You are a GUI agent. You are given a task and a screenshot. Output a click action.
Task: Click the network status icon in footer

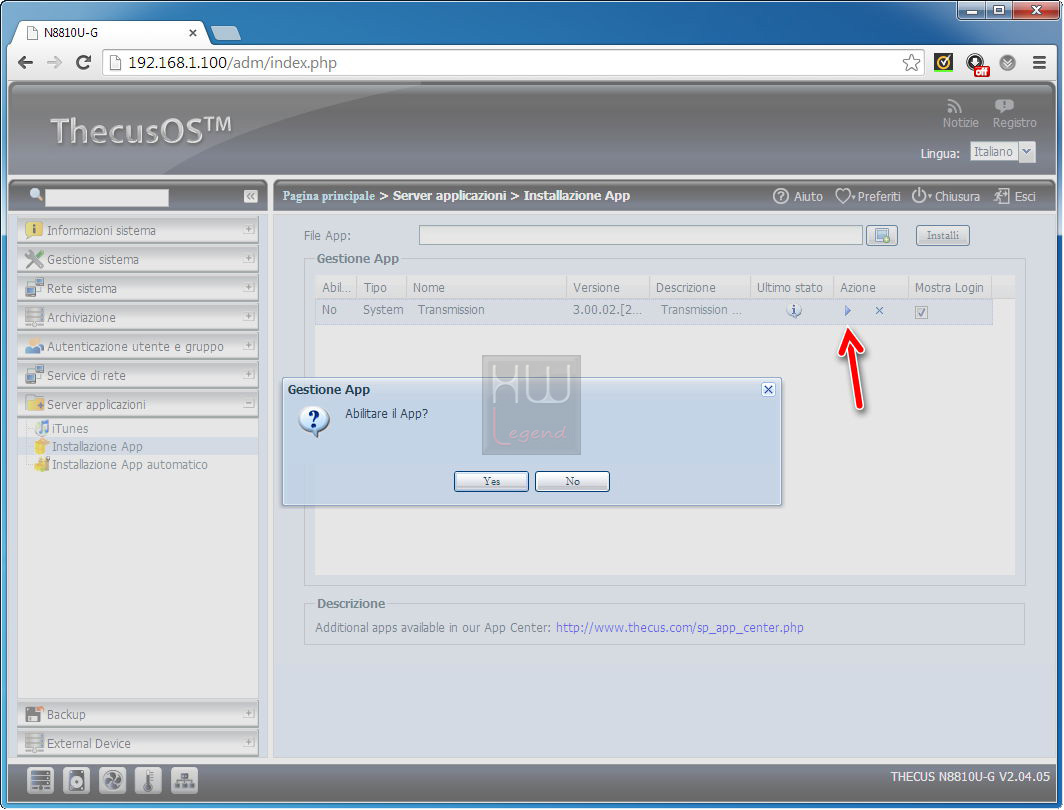[x=185, y=780]
